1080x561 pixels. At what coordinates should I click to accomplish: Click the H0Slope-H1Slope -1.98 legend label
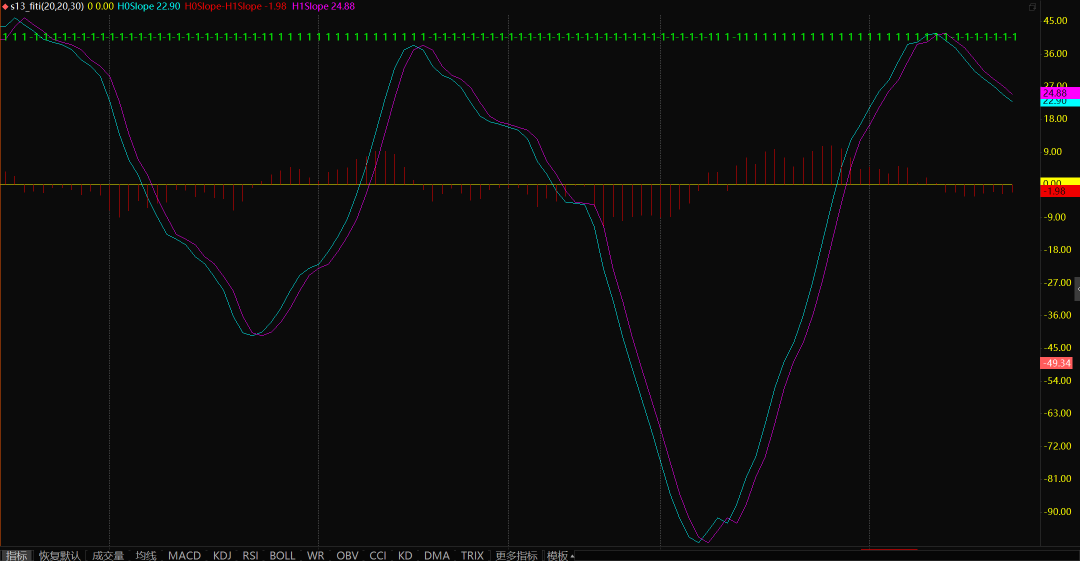[236, 6]
